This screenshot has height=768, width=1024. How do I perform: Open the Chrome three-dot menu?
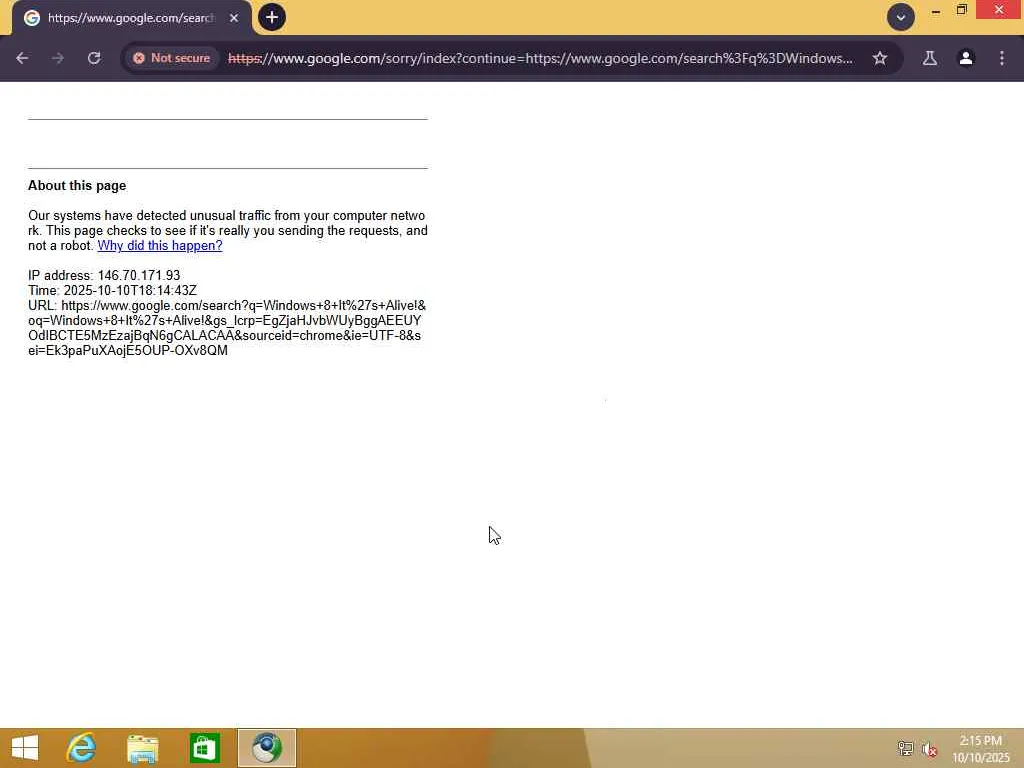tap(1002, 58)
